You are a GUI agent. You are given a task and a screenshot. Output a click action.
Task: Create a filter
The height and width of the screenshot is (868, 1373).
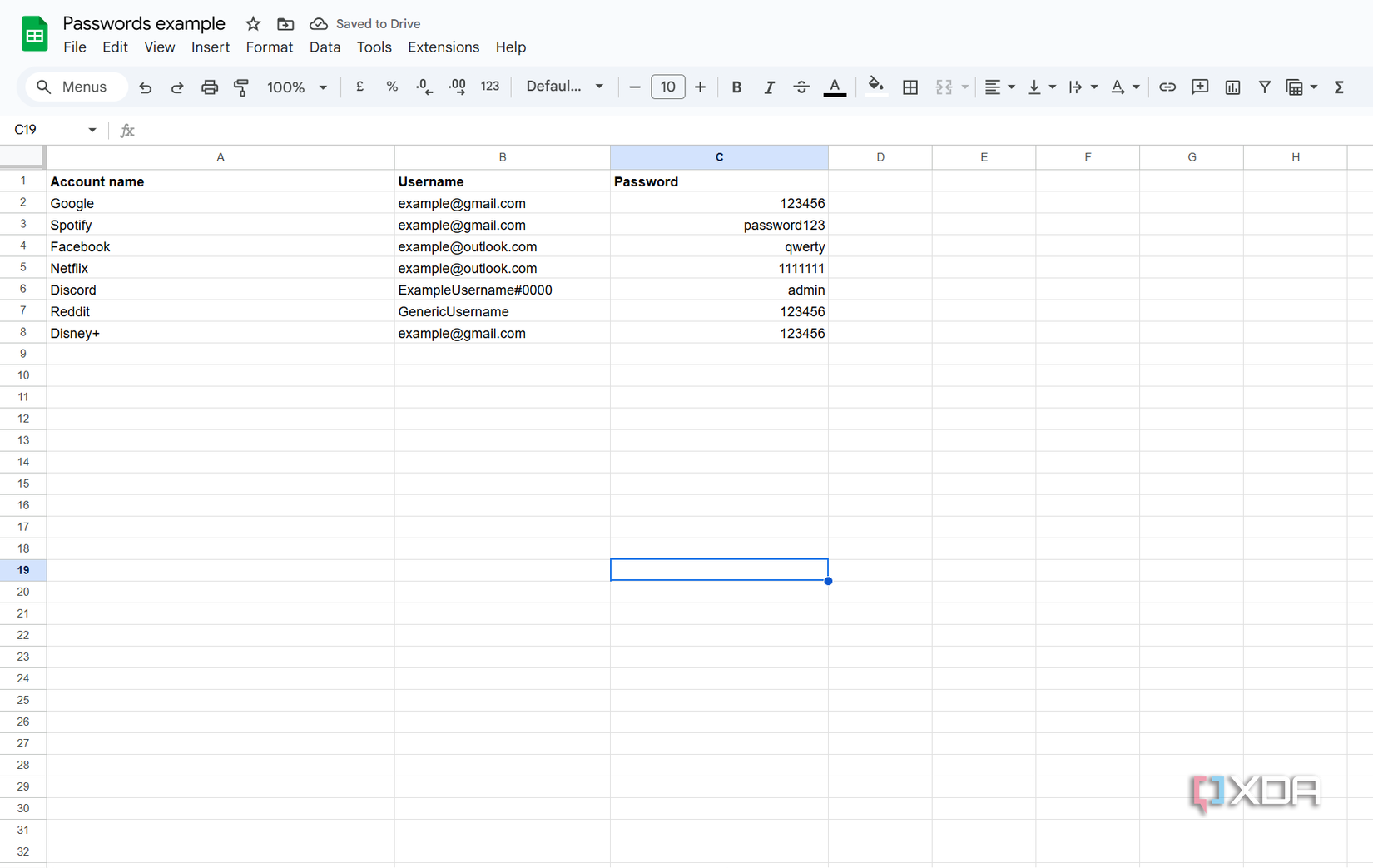click(x=1265, y=87)
